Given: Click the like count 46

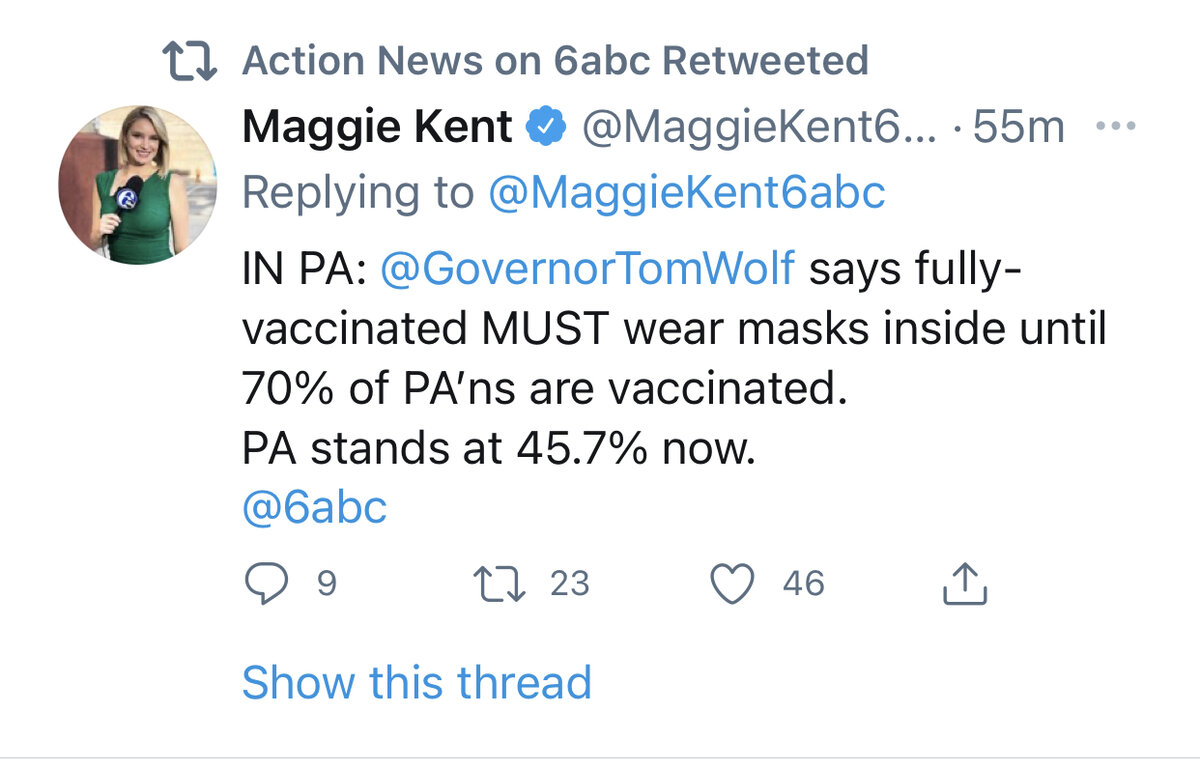Looking at the screenshot, I should [803, 583].
